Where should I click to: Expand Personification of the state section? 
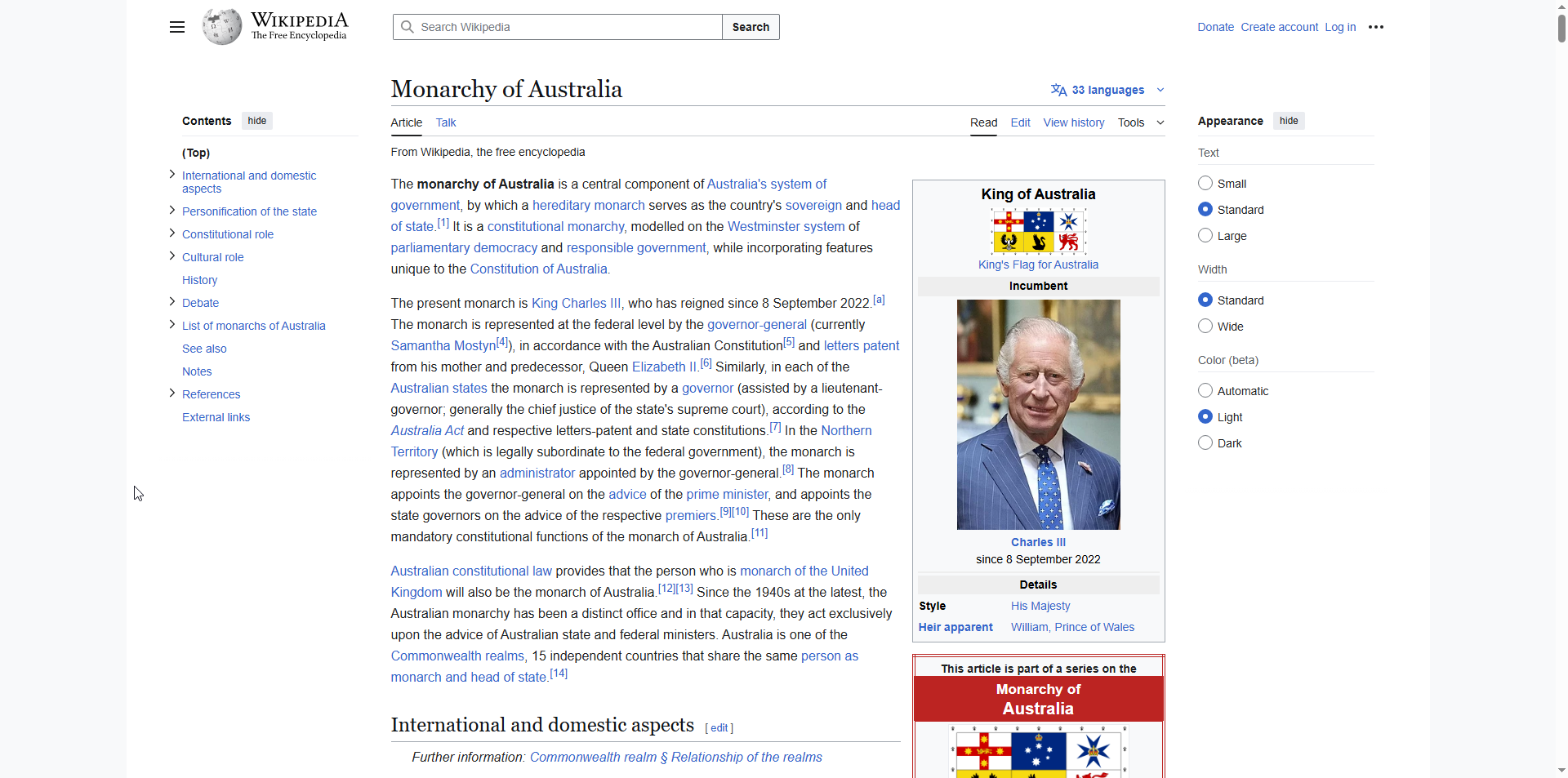172,210
